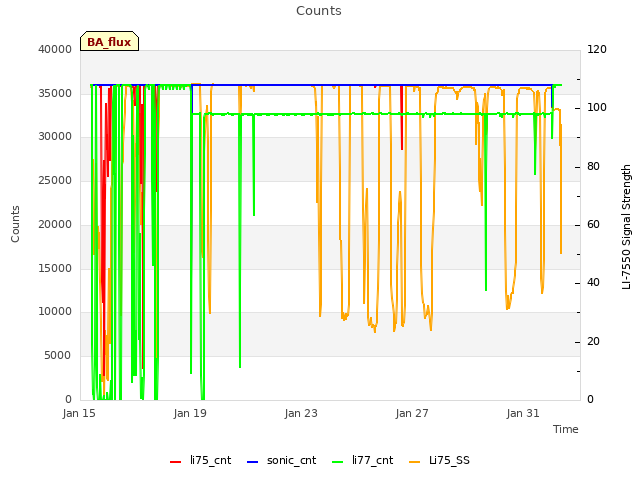Click the blue sonic_cnt legend swatch
Viewport: 640px width, 480px height.
click(x=253, y=462)
